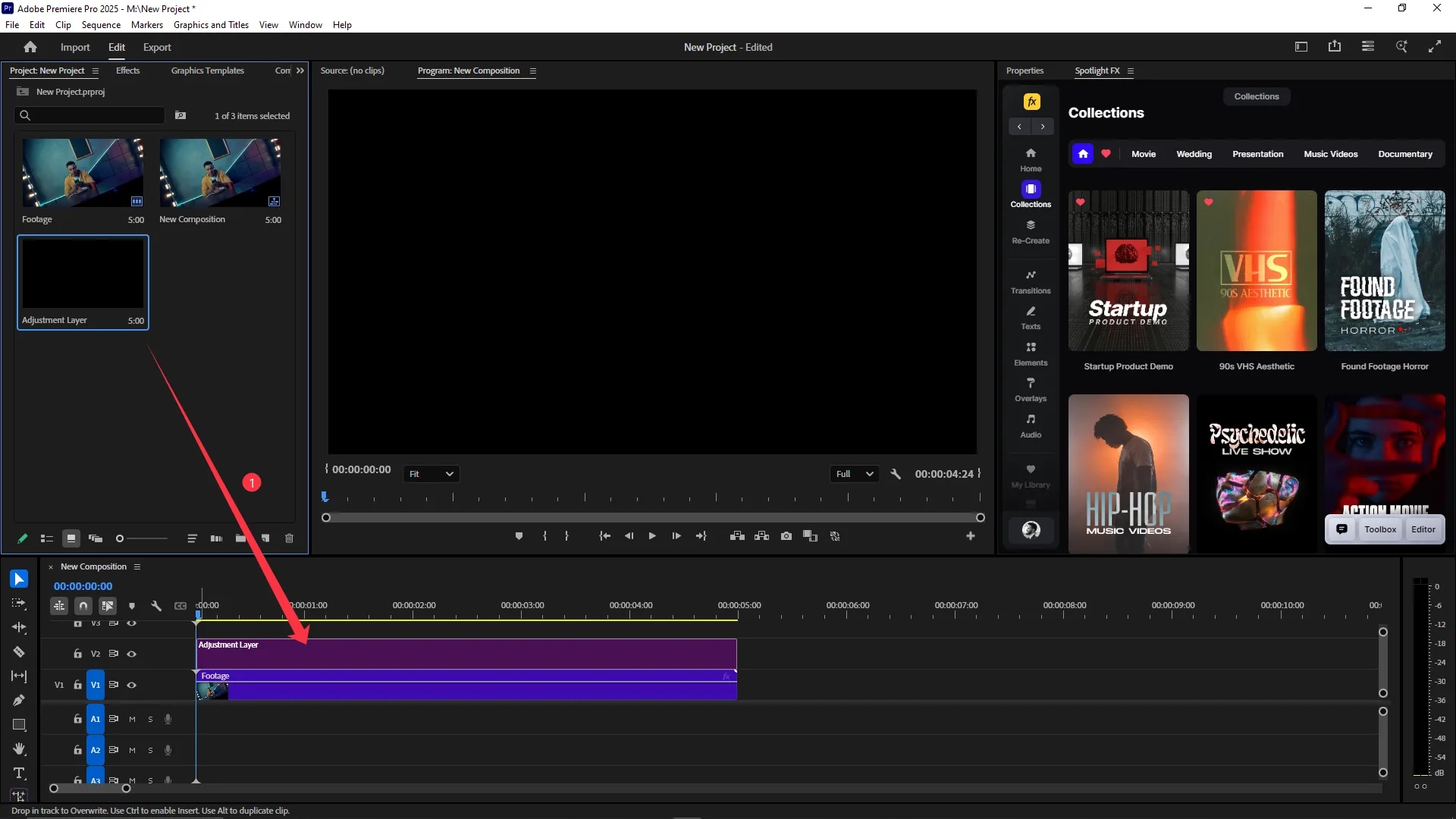
Task: Open timeline display settings wrench
Action: (x=156, y=606)
